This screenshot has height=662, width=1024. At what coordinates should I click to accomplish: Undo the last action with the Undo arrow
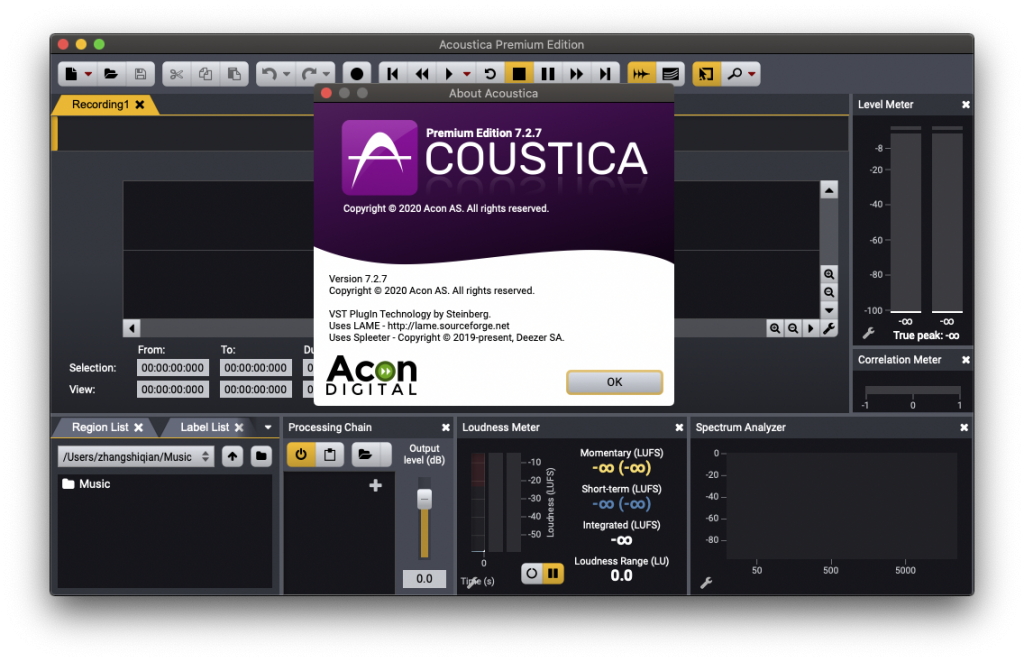point(268,74)
